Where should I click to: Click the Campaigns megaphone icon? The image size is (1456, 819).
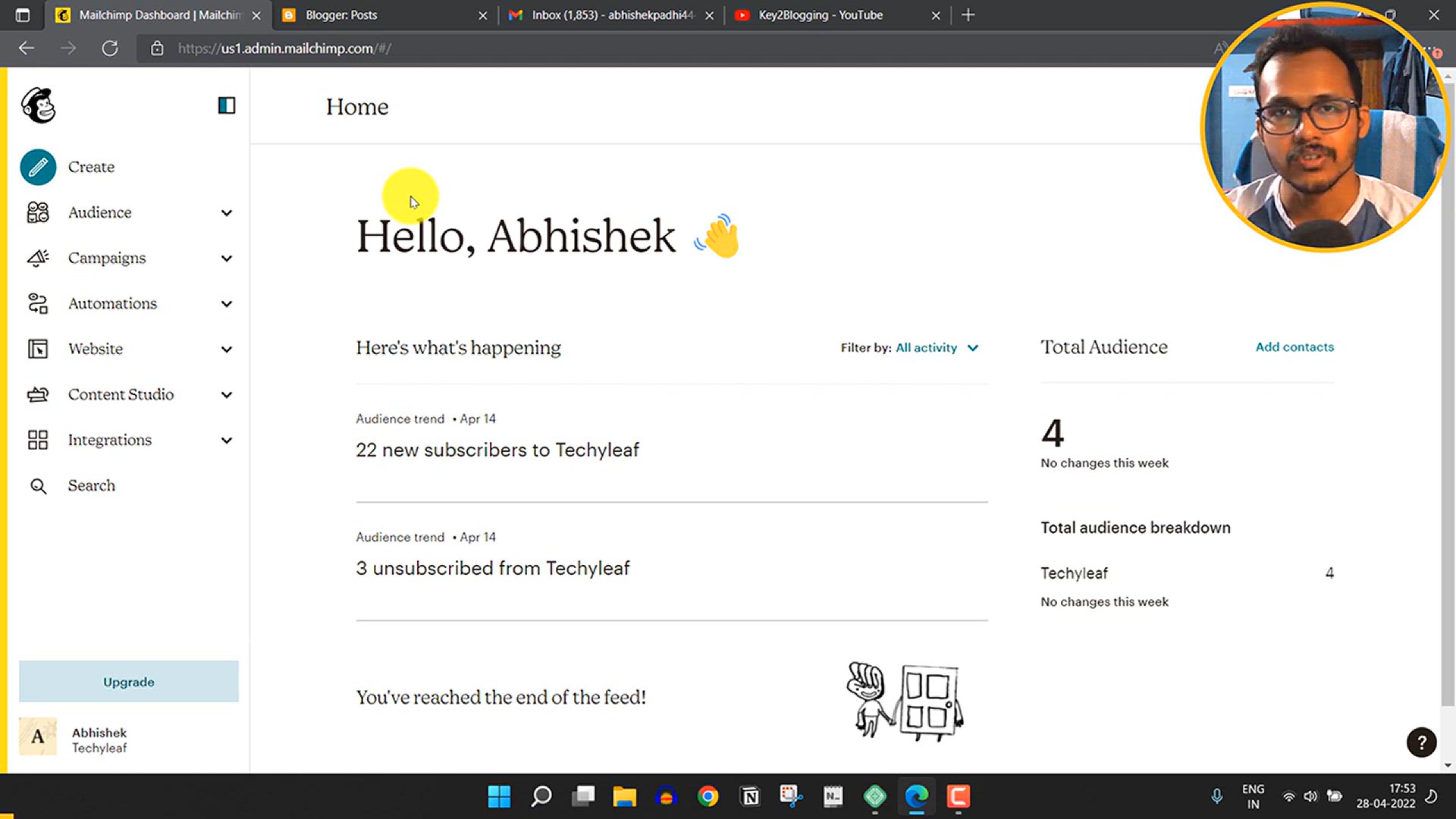(x=38, y=258)
